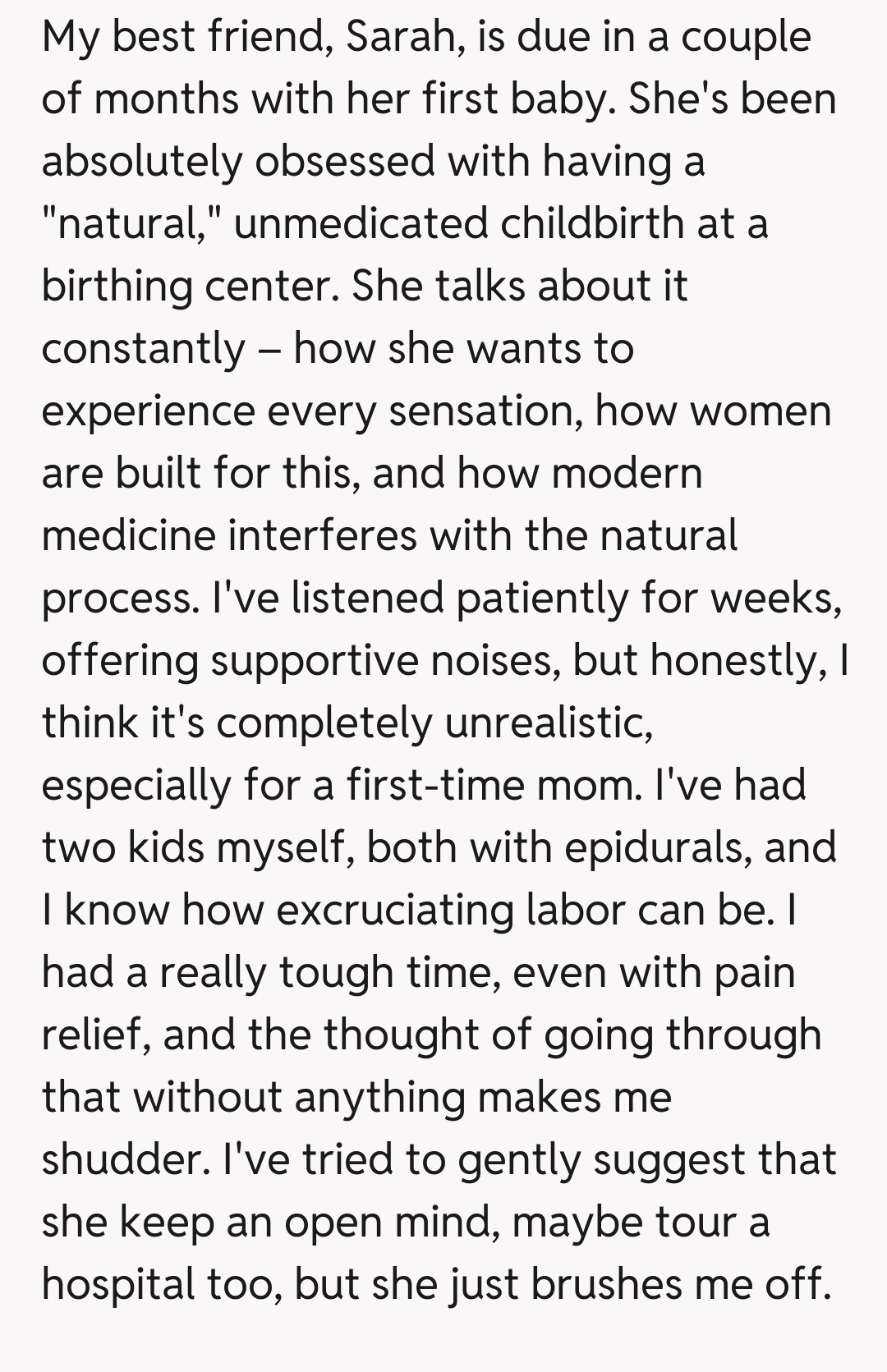Click the word "sensation"
The height and width of the screenshot is (1372, 887).
[x=484, y=411]
